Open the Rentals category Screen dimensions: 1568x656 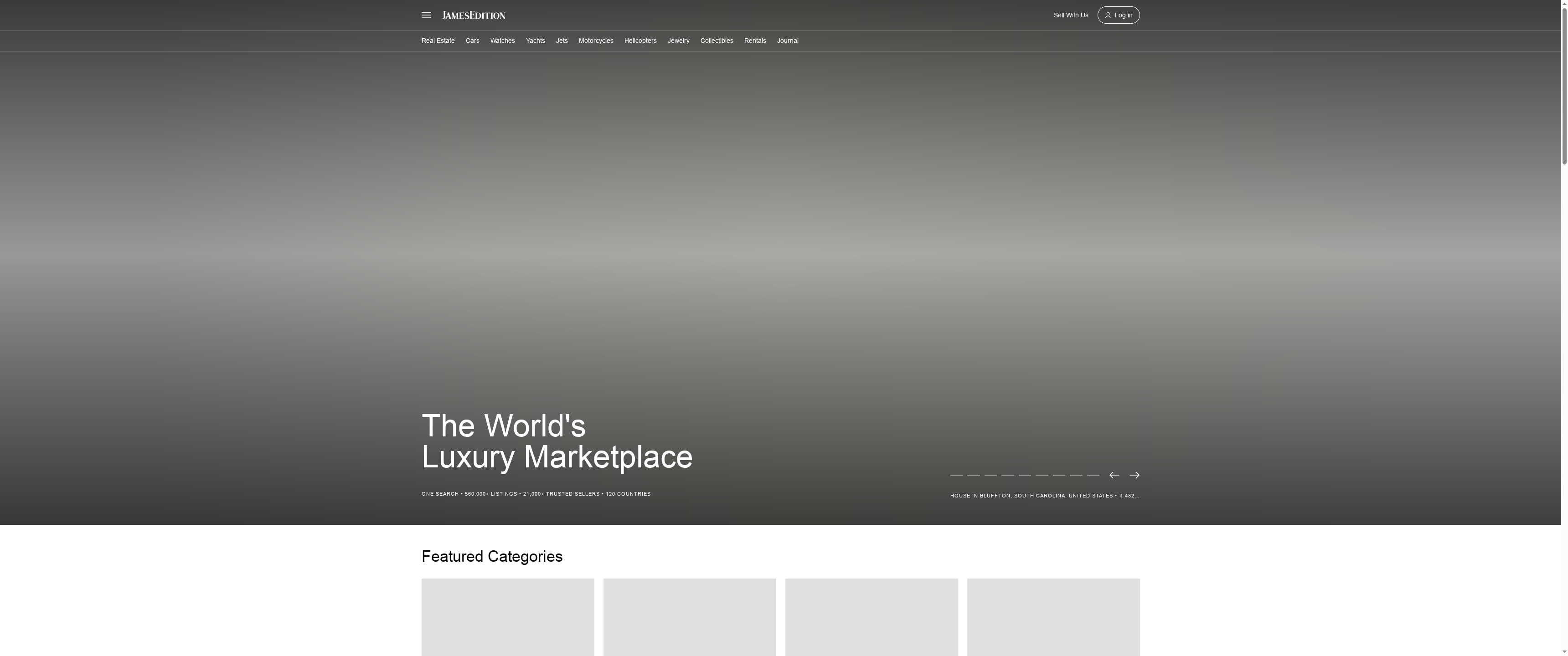(x=755, y=41)
